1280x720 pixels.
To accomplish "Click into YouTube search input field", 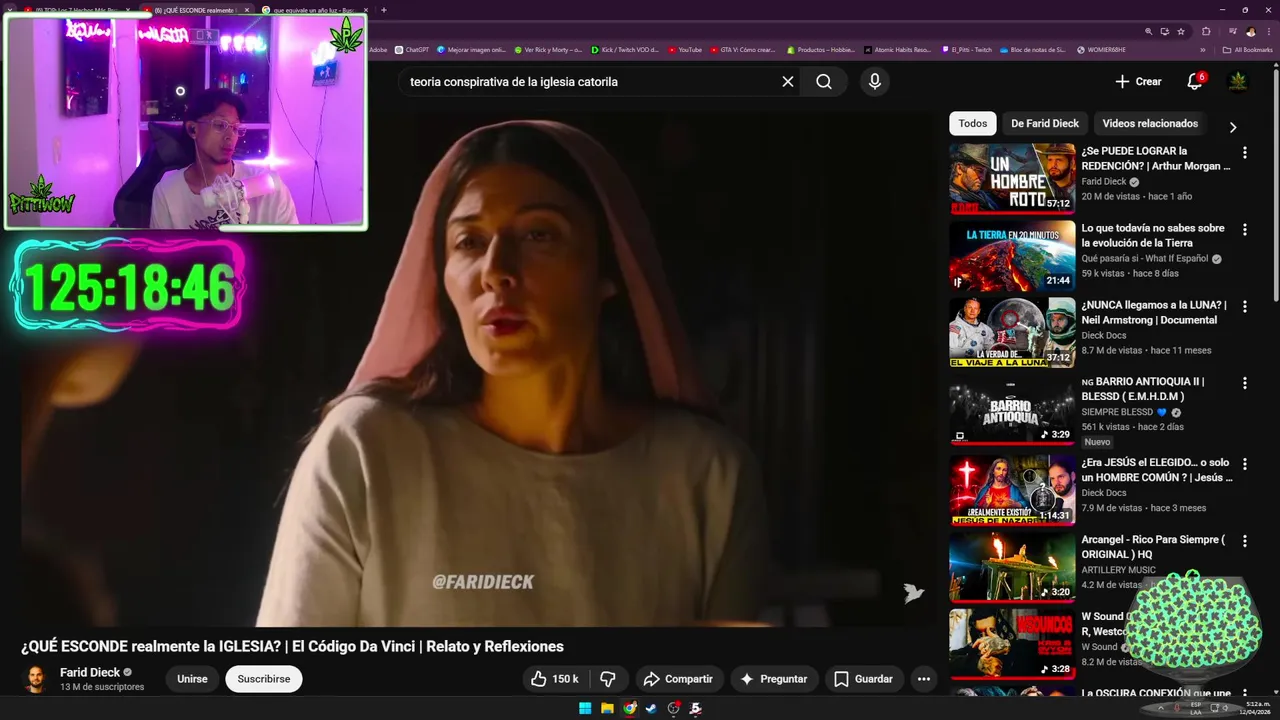I will tap(590, 82).
